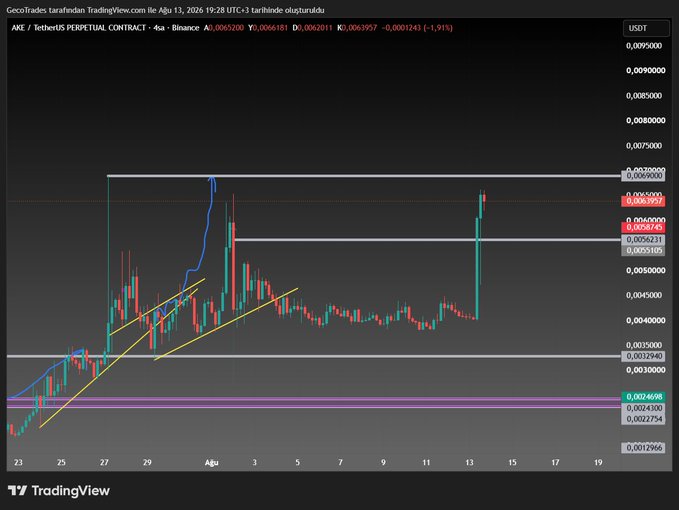Click the TradingView logo at bottom
The height and width of the screenshot is (510, 679).
click(59, 491)
